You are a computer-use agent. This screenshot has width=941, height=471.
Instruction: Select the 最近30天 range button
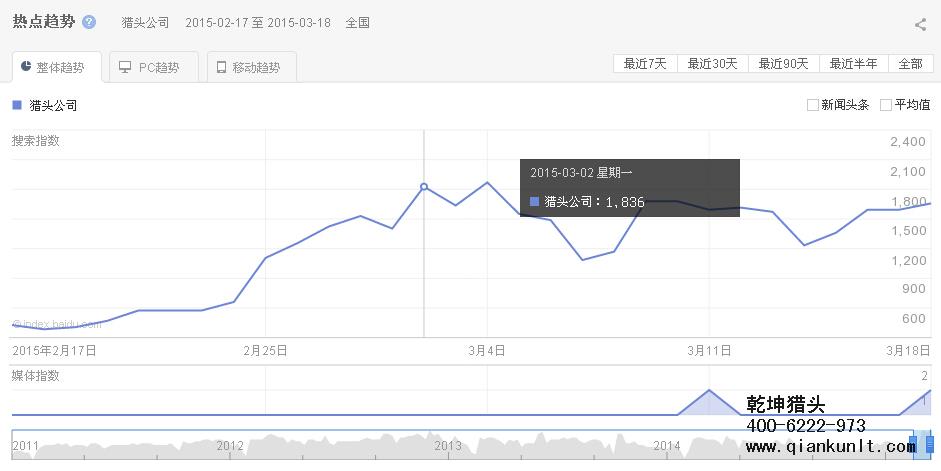click(712, 63)
